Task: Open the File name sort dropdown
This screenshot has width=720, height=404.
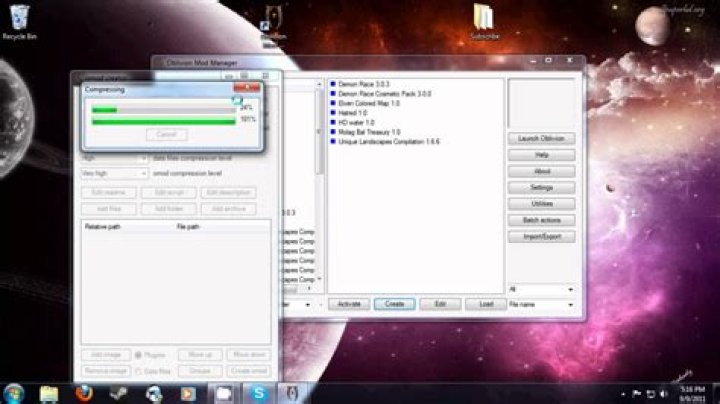Action: coord(541,304)
